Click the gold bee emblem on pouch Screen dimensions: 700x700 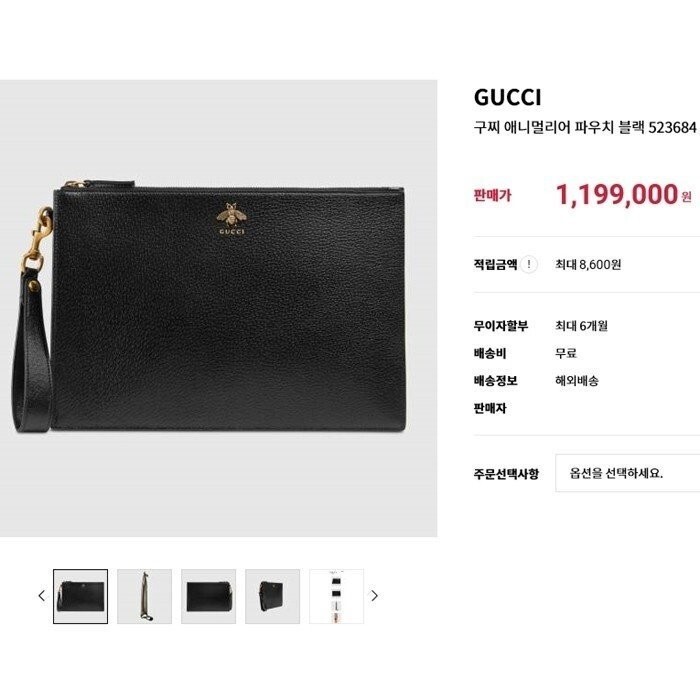[x=231, y=213]
